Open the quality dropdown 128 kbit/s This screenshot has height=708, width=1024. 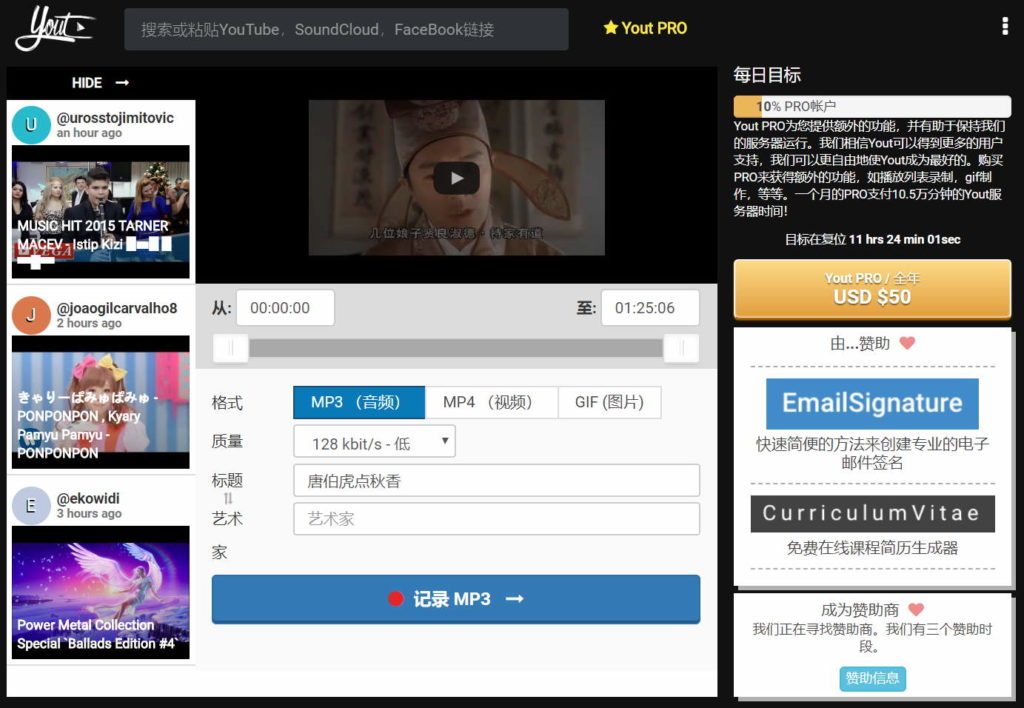click(374, 441)
